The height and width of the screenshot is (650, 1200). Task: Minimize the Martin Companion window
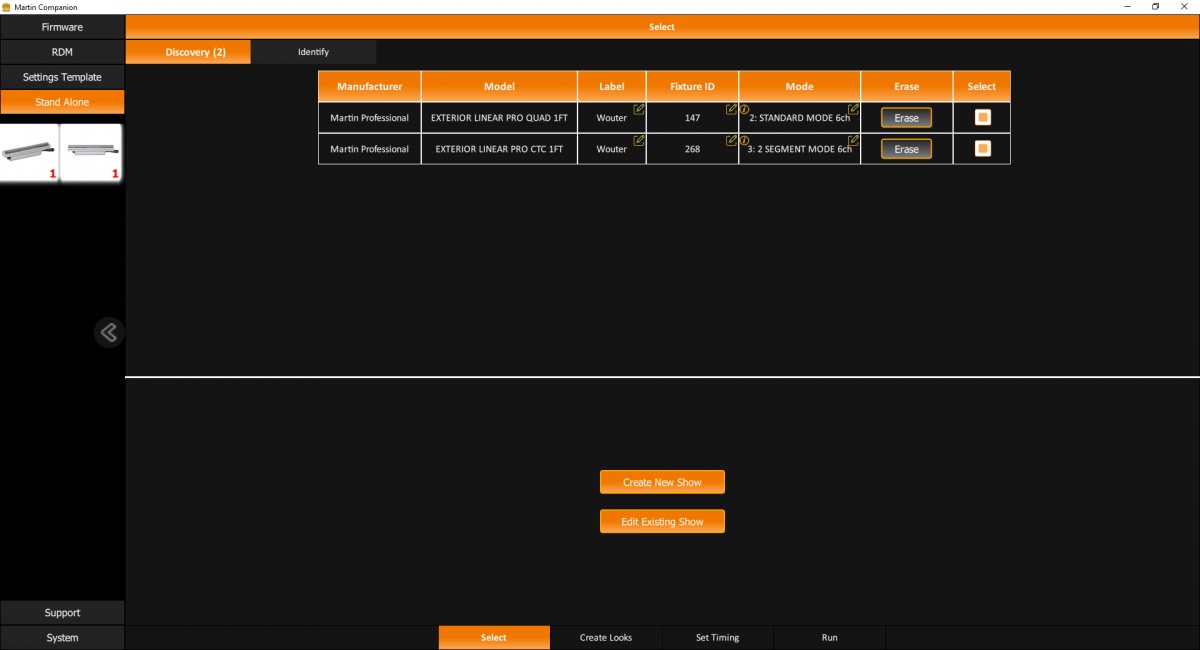coord(1128,6)
